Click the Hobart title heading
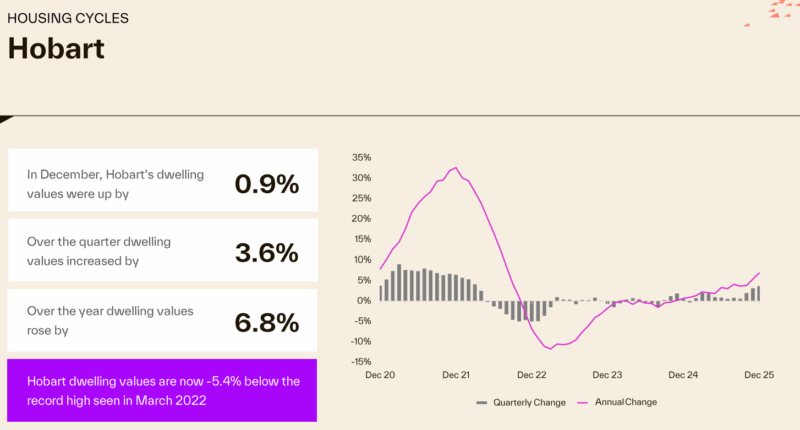 (57, 48)
